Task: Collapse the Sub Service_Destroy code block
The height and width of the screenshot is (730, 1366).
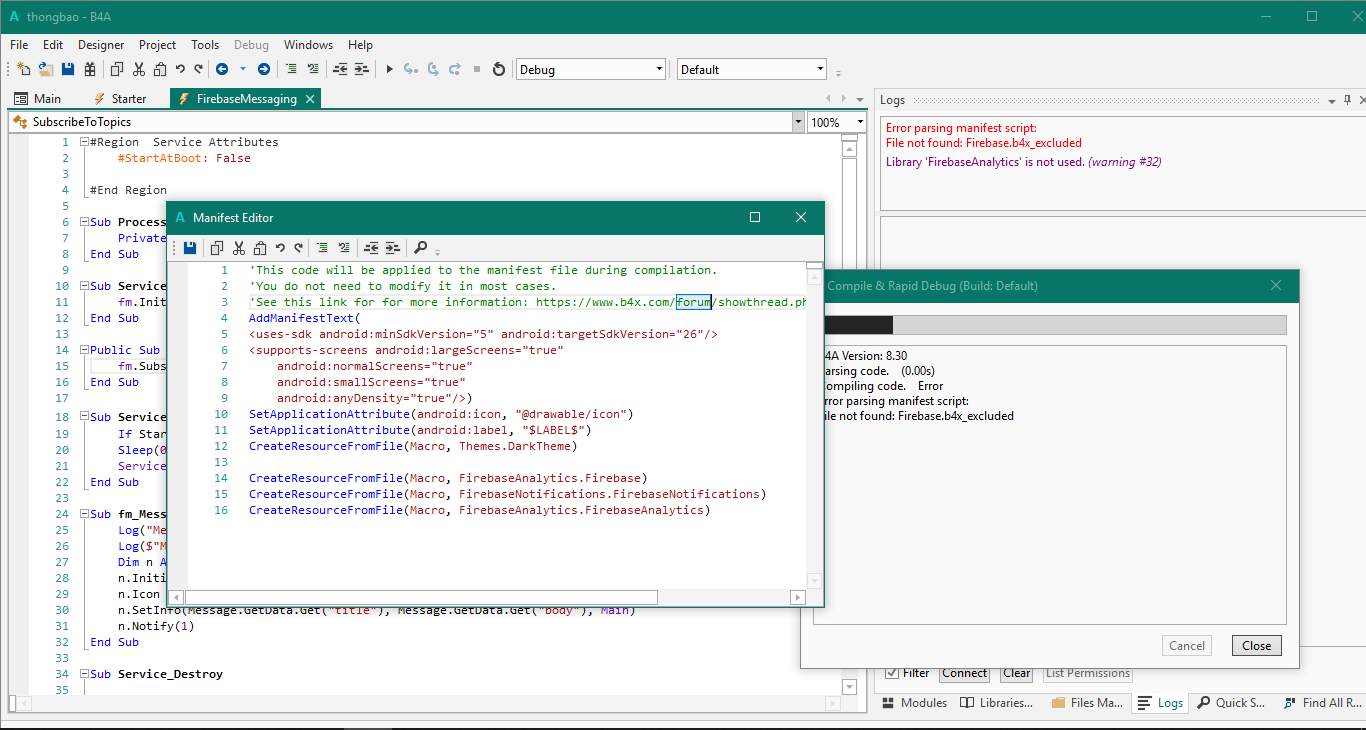Action: click(x=84, y=674)
